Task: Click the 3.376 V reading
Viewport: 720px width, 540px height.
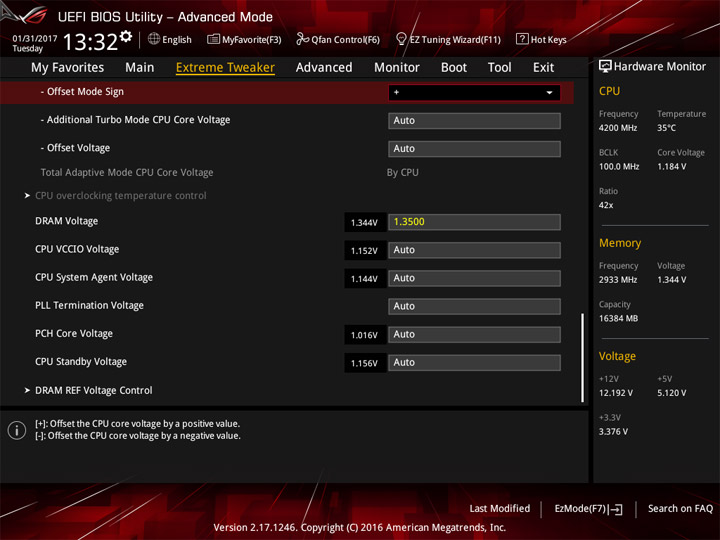Action: click(613, 432)
